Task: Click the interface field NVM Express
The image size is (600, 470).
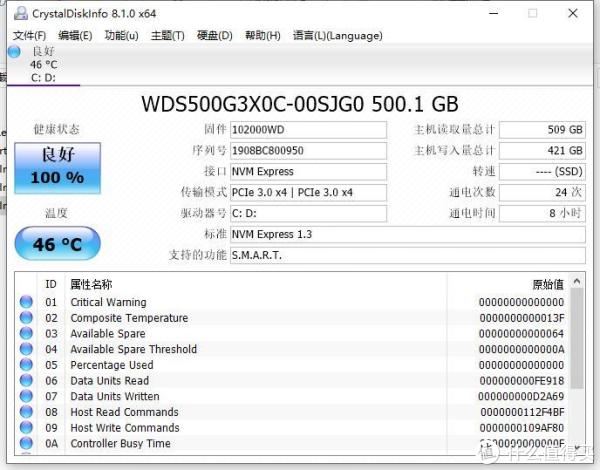Action: click(308, 171)
